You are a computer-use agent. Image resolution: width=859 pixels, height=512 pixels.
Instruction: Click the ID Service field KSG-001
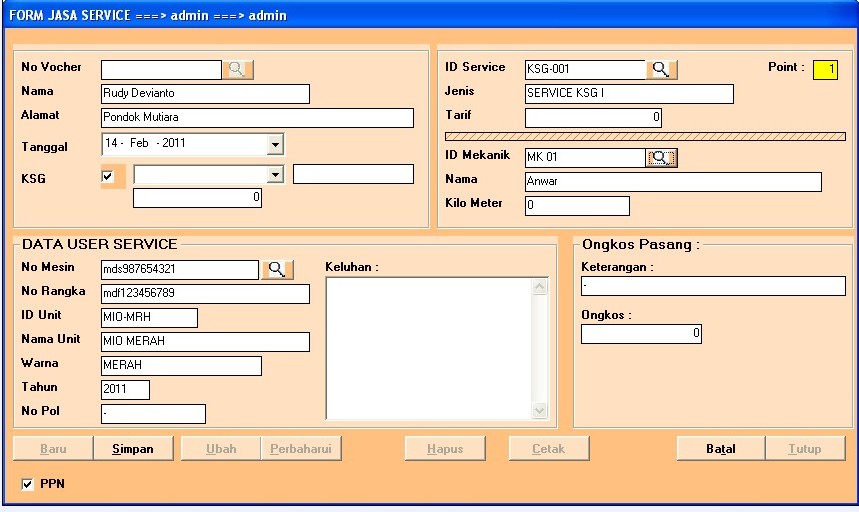click(x=586, y=70)
